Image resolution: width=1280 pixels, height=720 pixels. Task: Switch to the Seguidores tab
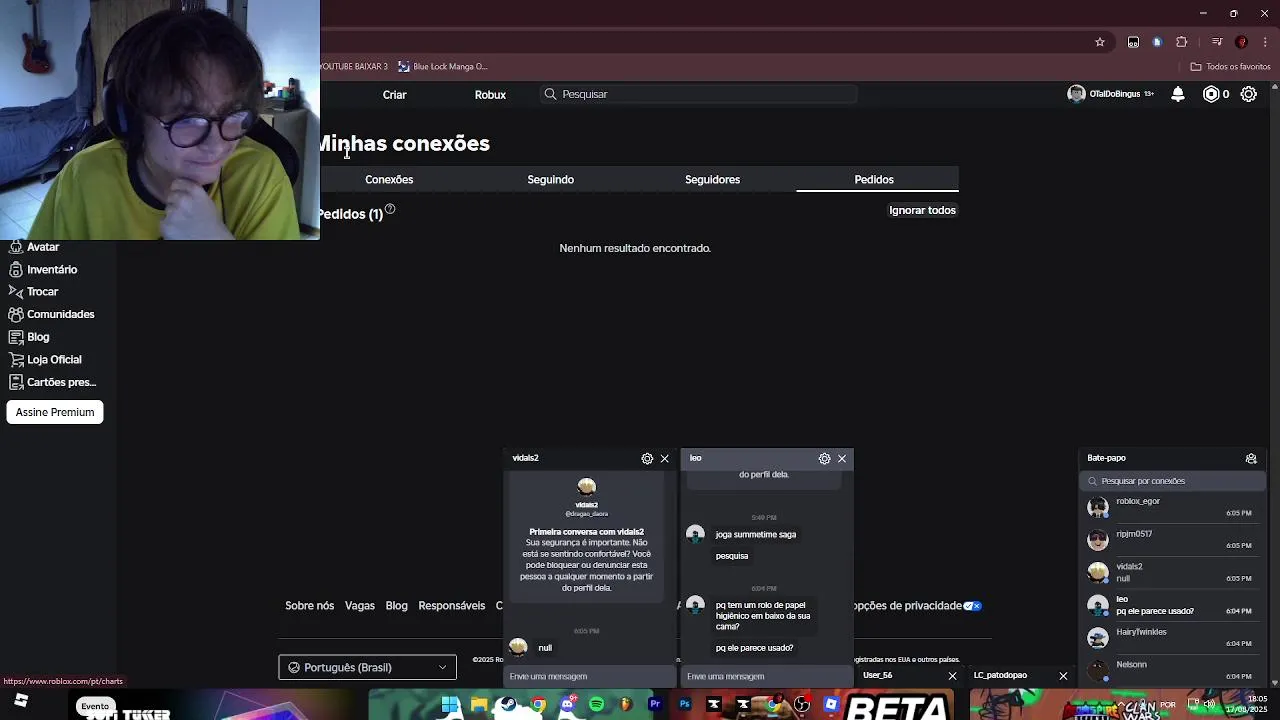pyautogui.click(x=712, y=179)
